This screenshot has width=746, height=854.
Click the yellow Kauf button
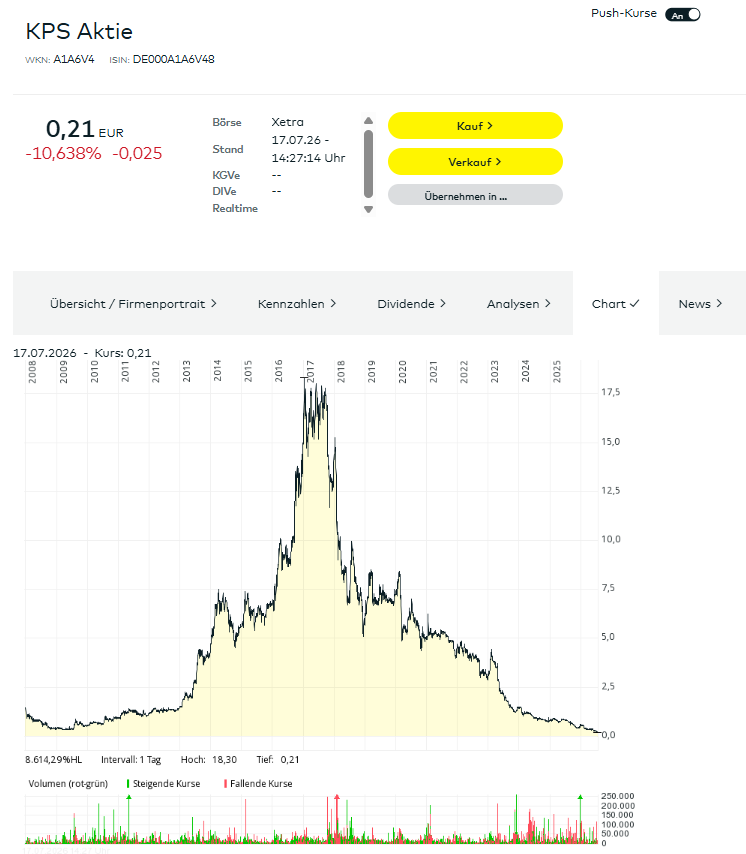pos(475,126)
